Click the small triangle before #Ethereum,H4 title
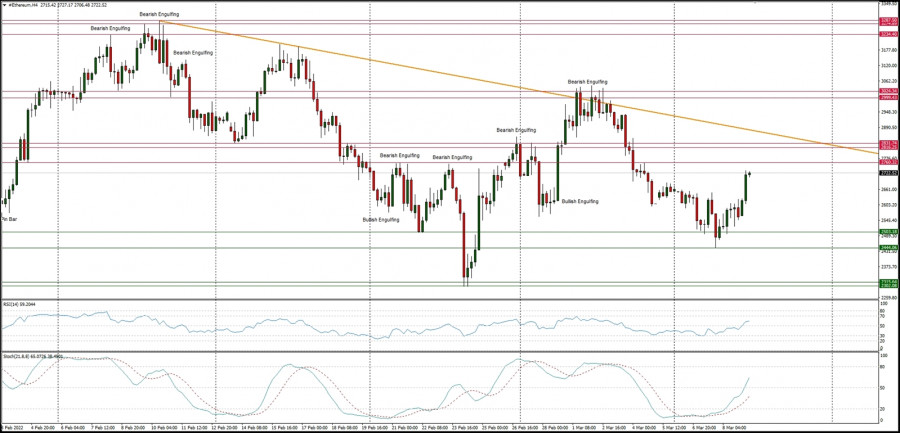 tap(3, 5)
